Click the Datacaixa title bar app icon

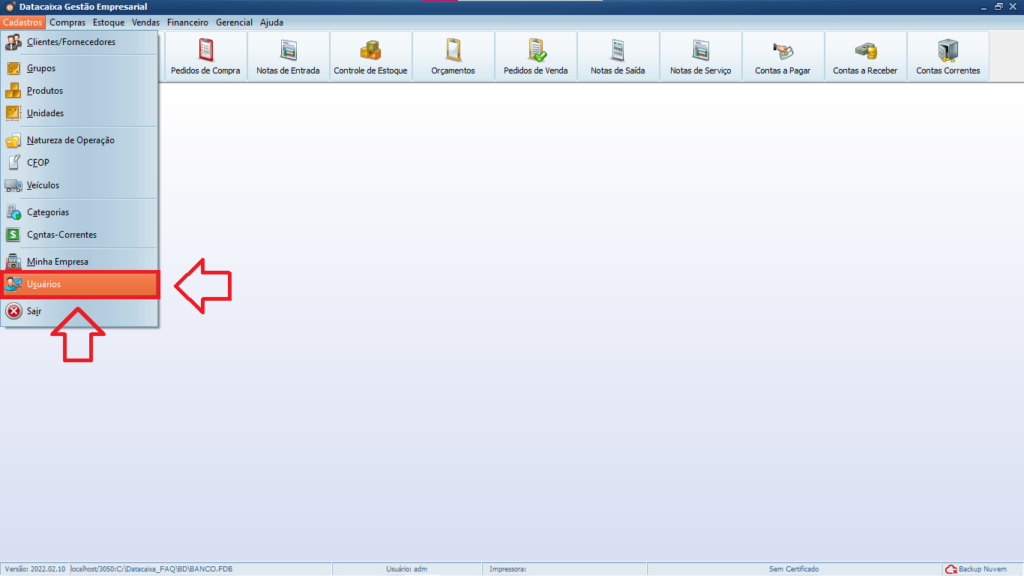(10, 7)
